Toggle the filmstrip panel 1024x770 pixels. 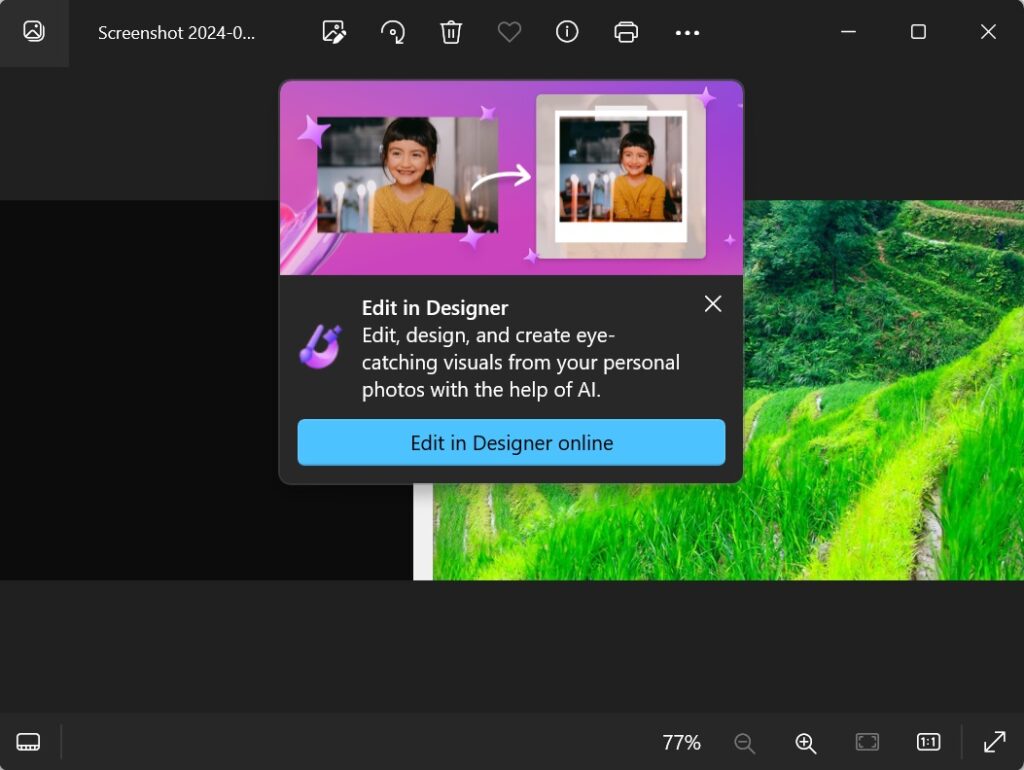(29, 742)
